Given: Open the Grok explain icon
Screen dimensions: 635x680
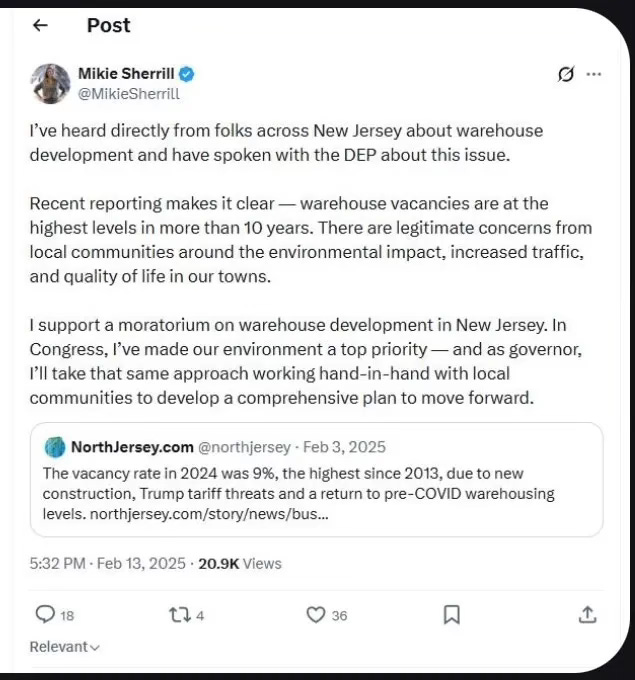Looking at the screenshot, I should 566,74.
